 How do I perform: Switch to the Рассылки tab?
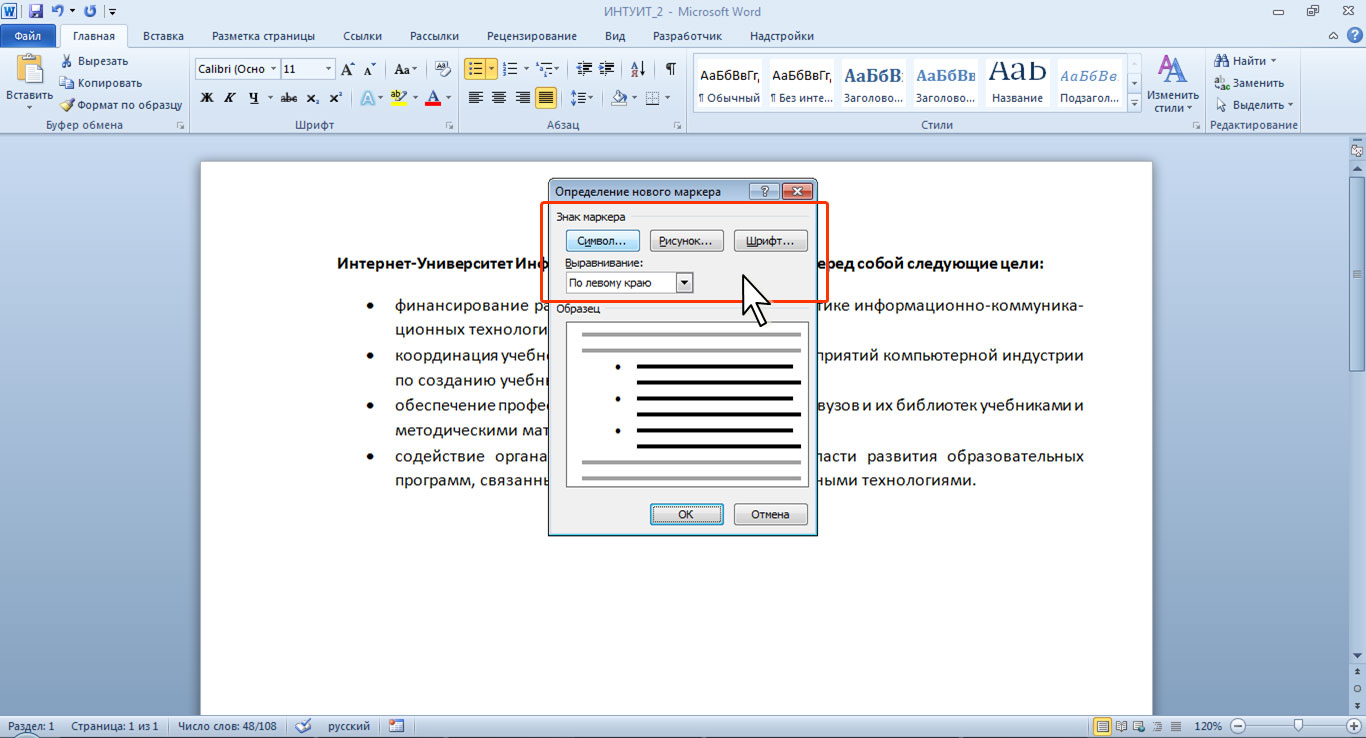pyautogui.click(x=434, y=36)
